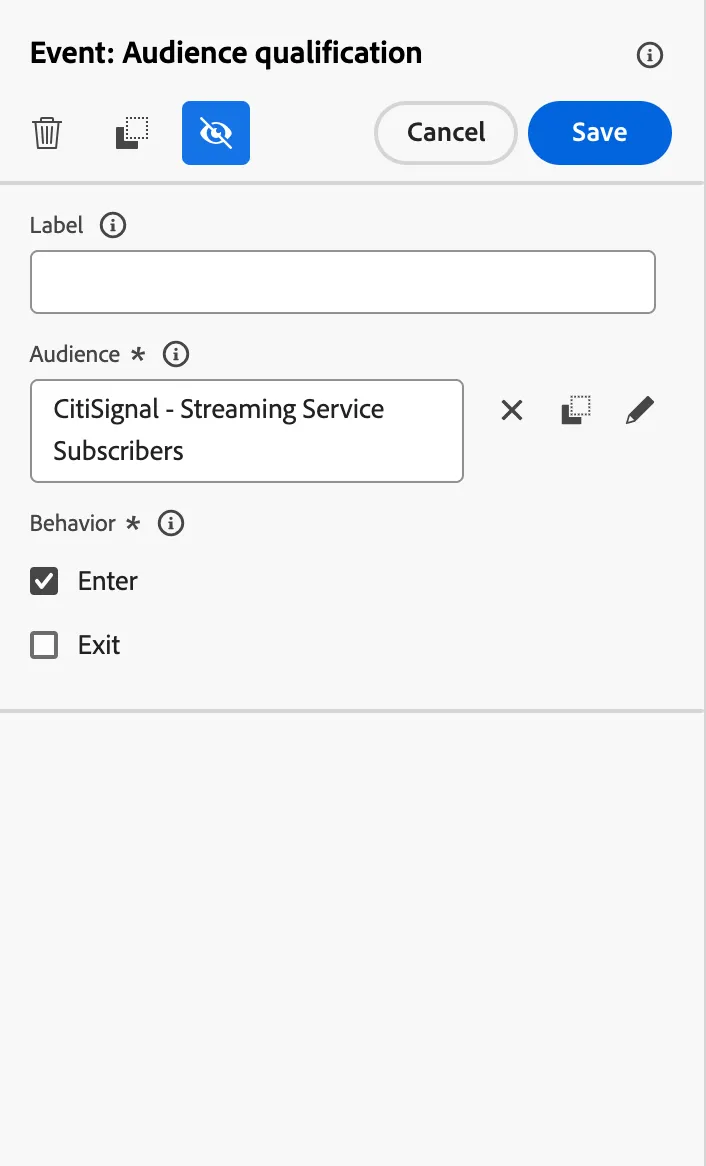Open the CitiSignal Streaming Service Subscribers audience field
The height and width of the screenshot is (1166, 706).
tap(247, 431)
